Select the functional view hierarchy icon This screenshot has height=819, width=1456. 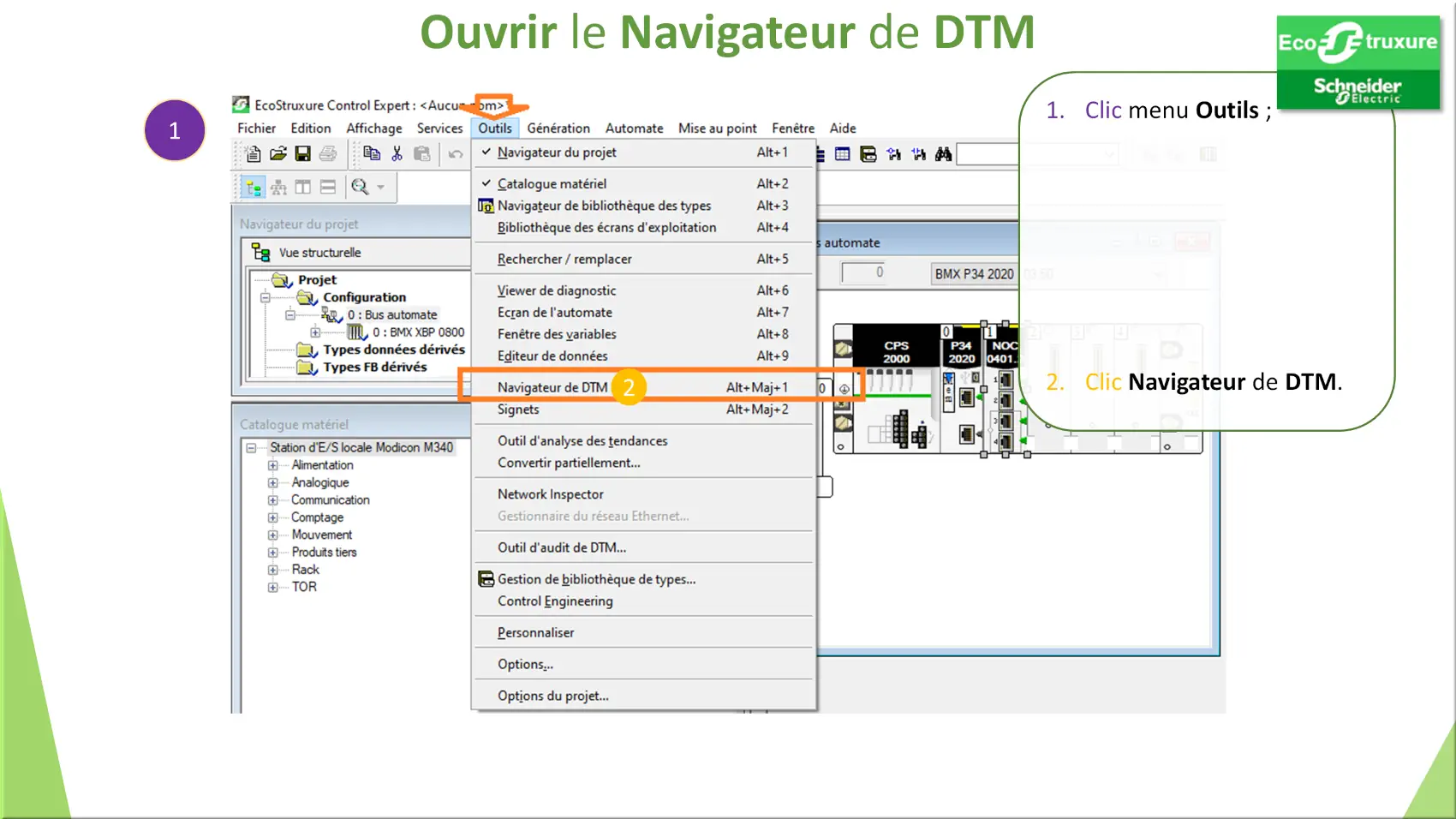point(279,187)
